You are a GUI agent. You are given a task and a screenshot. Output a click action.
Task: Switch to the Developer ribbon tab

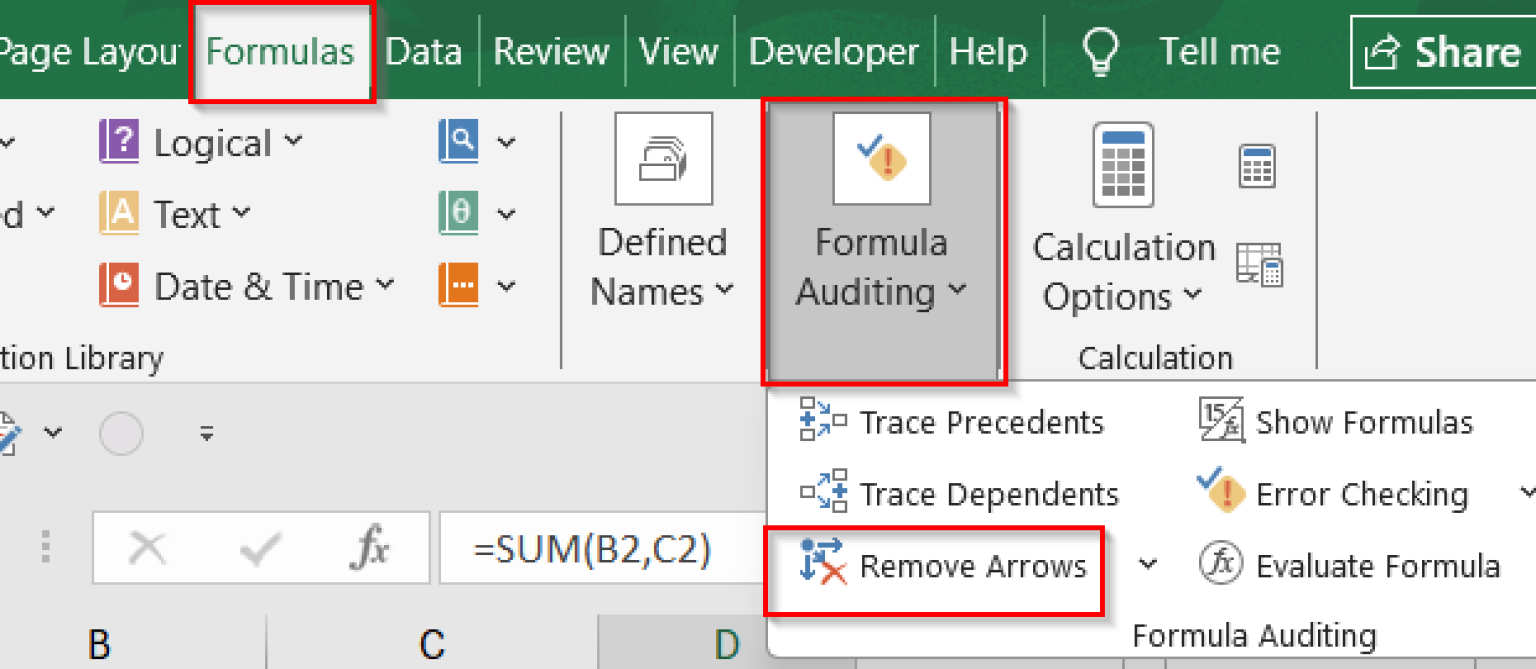(834, 51)
